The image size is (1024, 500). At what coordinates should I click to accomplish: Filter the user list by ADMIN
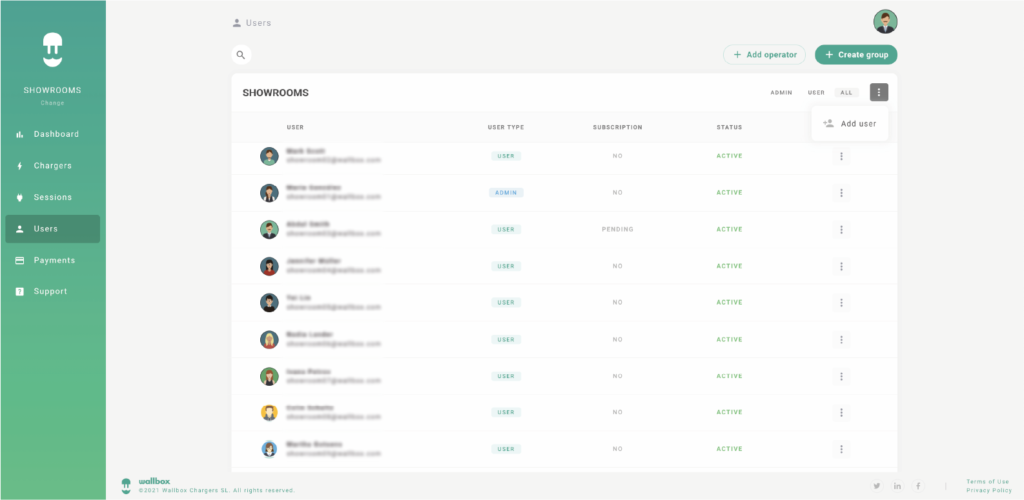[781, 93]
